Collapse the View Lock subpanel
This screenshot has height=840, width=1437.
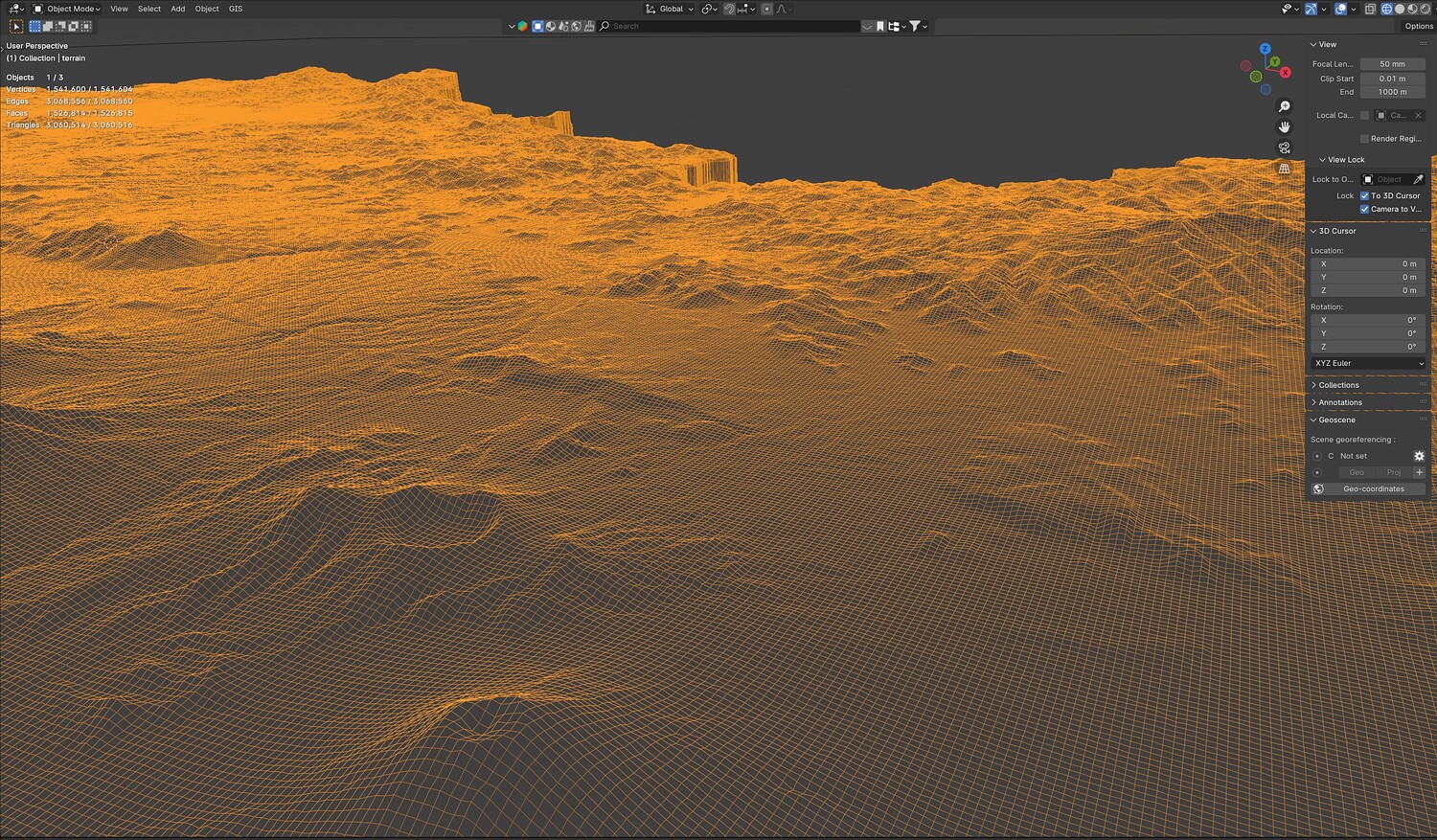[x=1341, y=160]
